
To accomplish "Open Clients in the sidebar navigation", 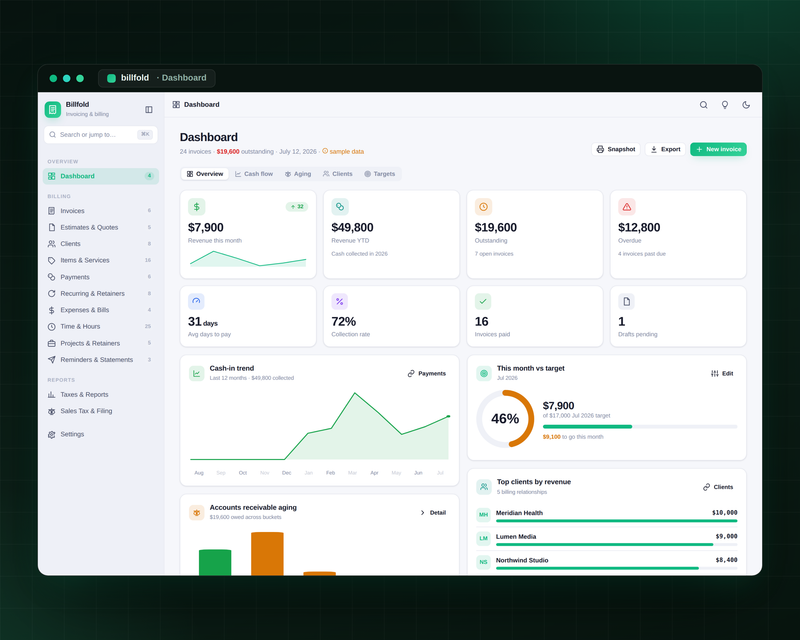I will coord(101,244).
